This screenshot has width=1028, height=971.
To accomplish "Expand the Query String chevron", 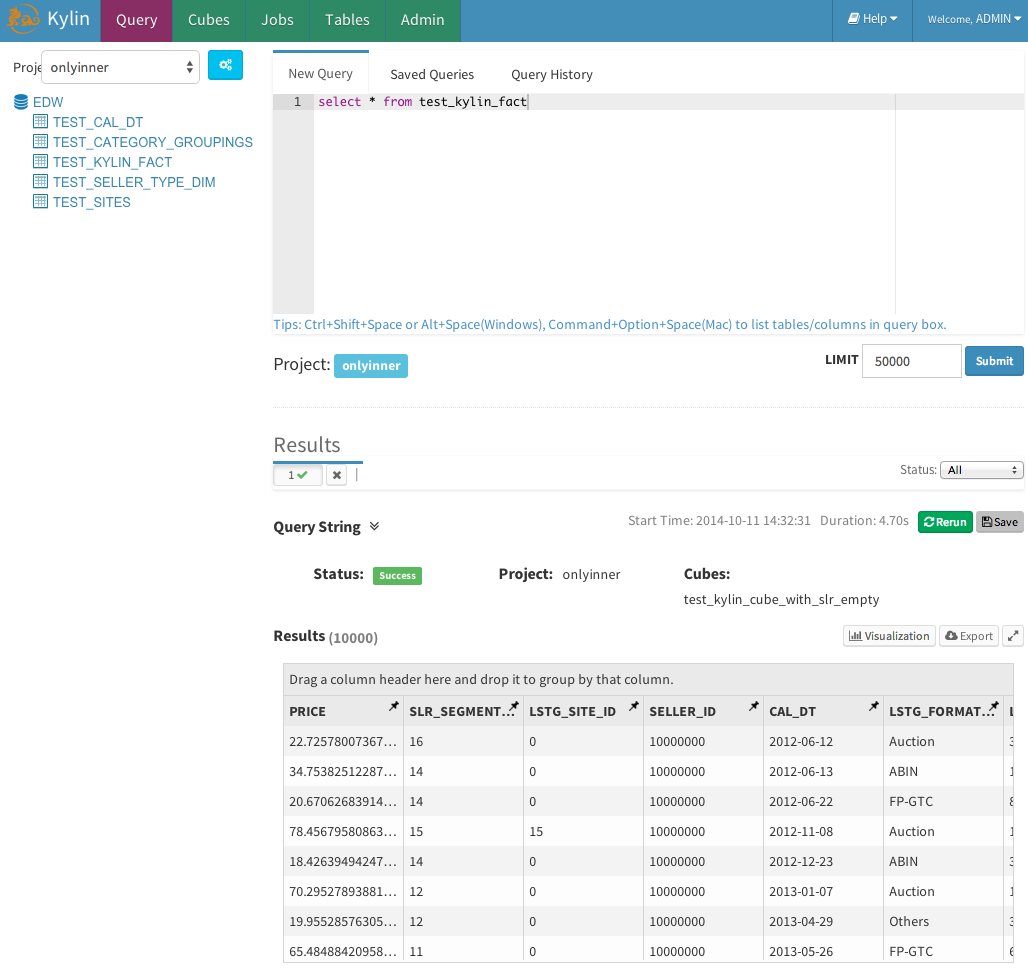I will (x=374, y=526).
